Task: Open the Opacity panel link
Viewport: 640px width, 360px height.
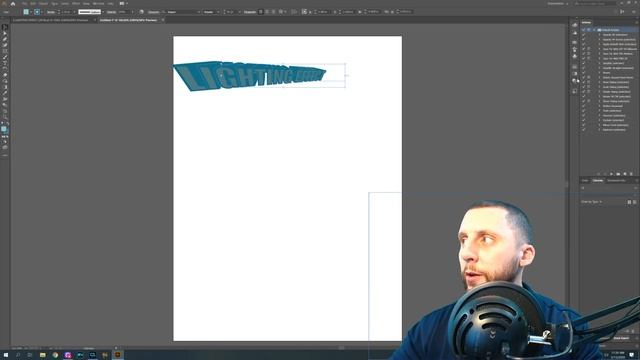Action: point(111,12)
